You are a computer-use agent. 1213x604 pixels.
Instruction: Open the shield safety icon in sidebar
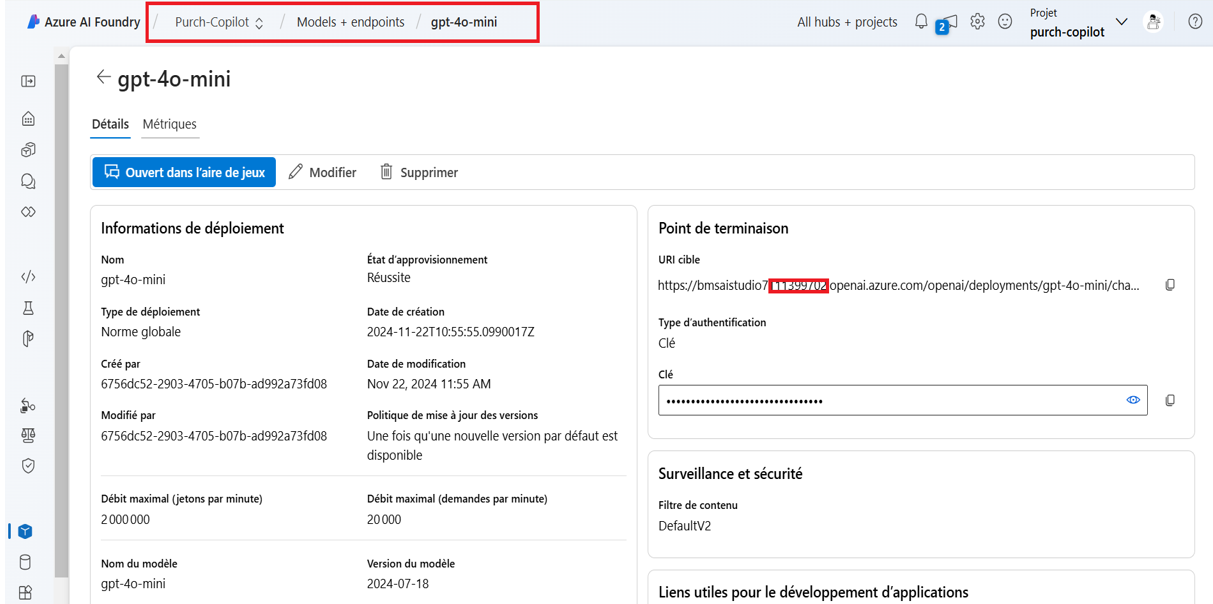[x=28, y=466]
